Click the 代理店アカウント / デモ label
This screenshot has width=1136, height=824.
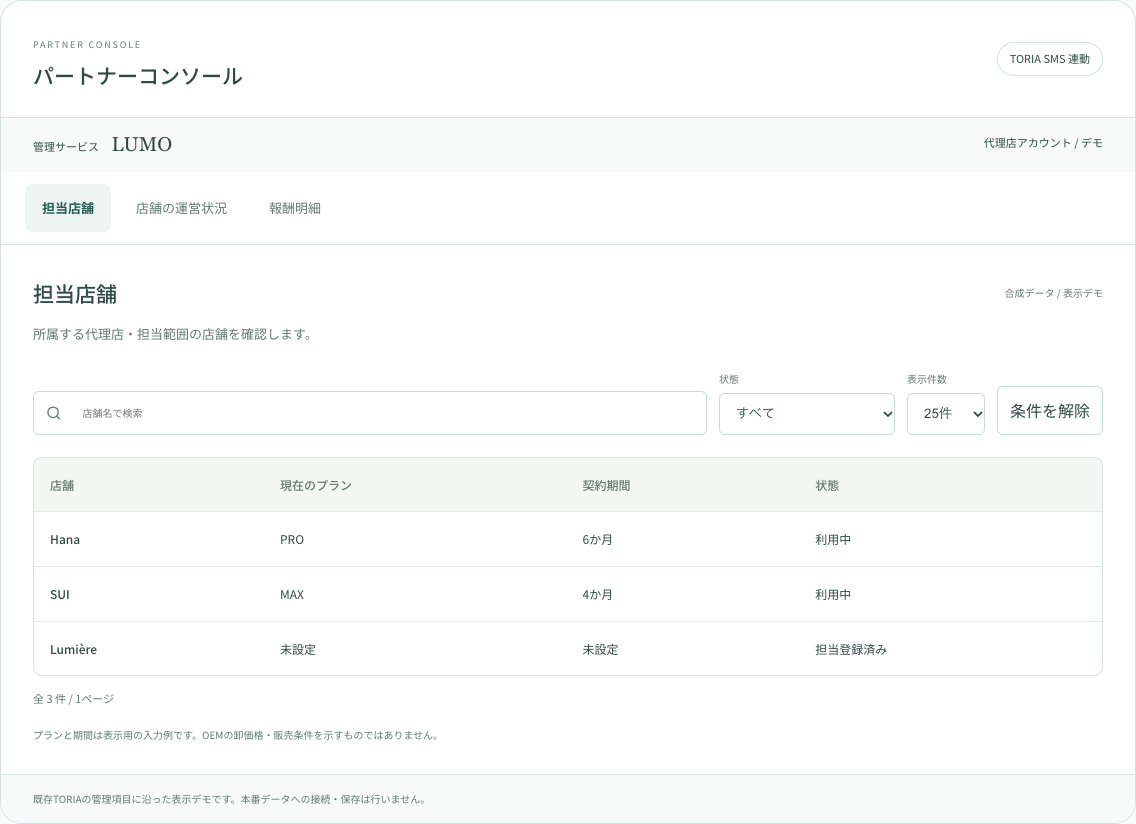[x=1043, y=143]
